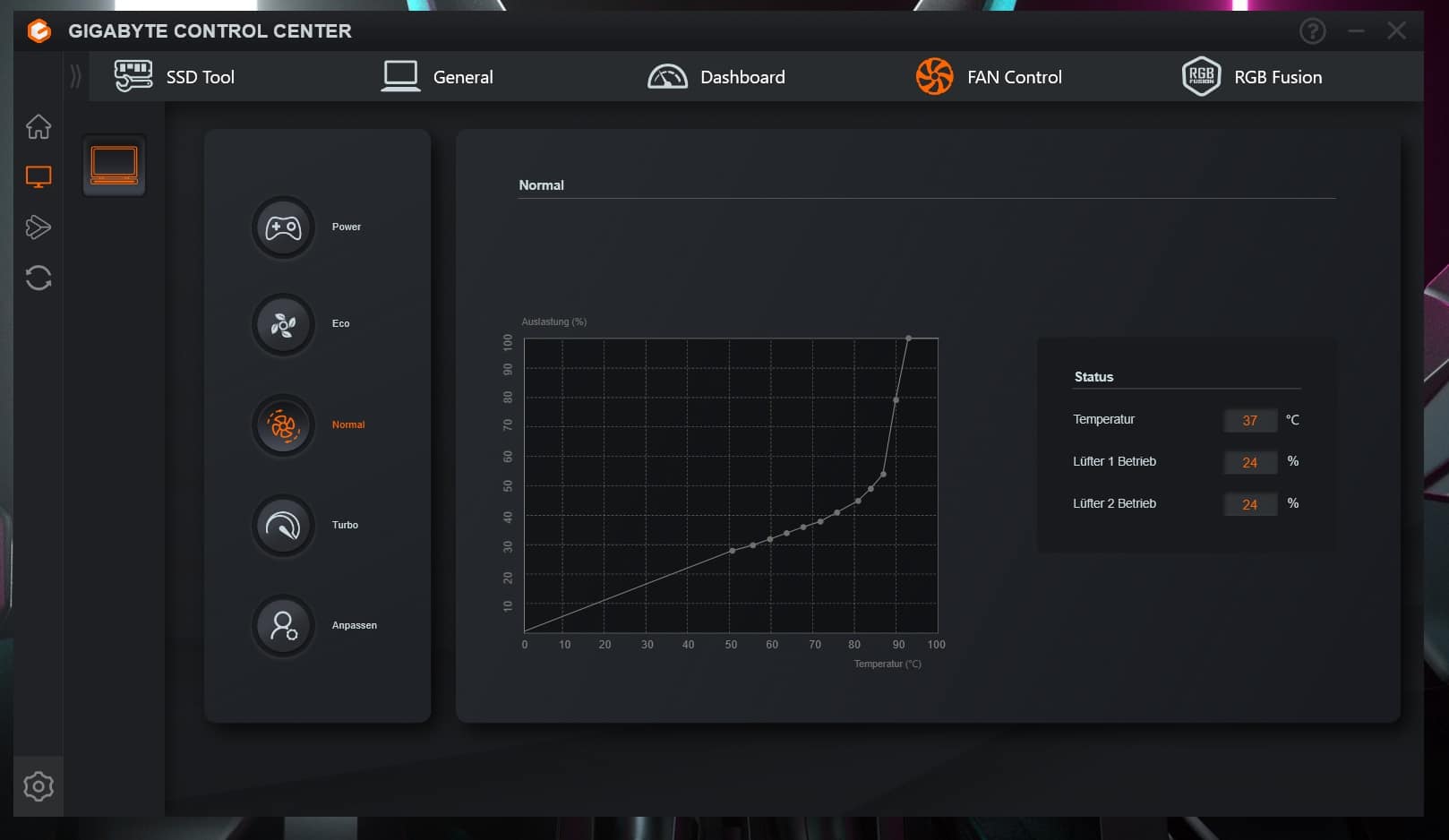Switch to the Eco fan mode

pos(283,324)
